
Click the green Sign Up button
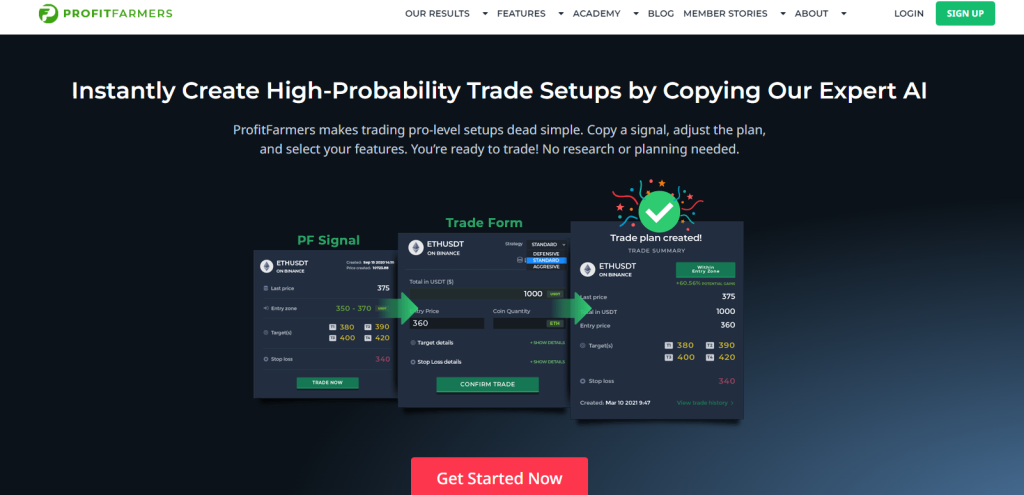(965, 13)
